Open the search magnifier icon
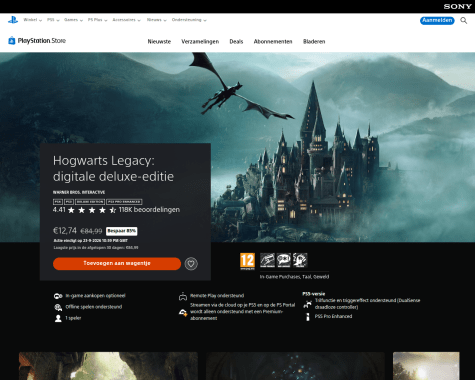 pyautogui.click(x=464, y=21)
